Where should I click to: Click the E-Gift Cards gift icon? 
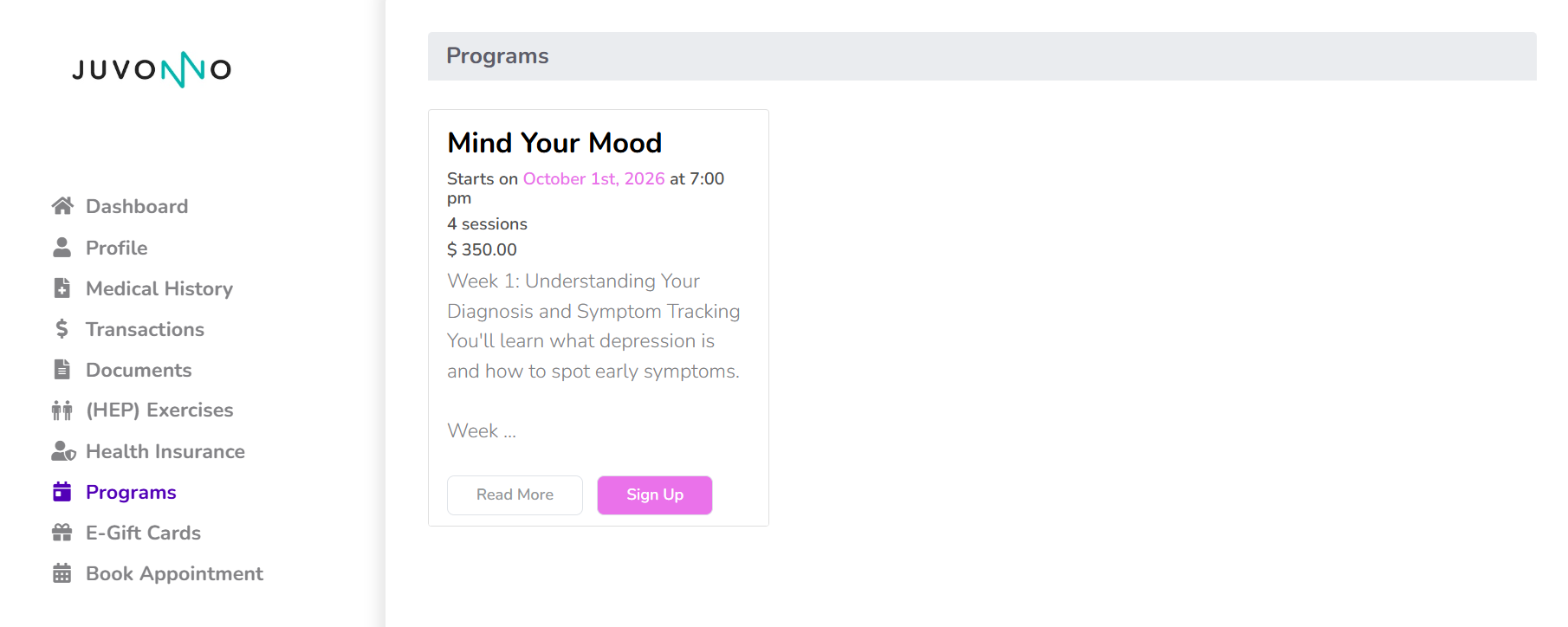tap(62, 533)
